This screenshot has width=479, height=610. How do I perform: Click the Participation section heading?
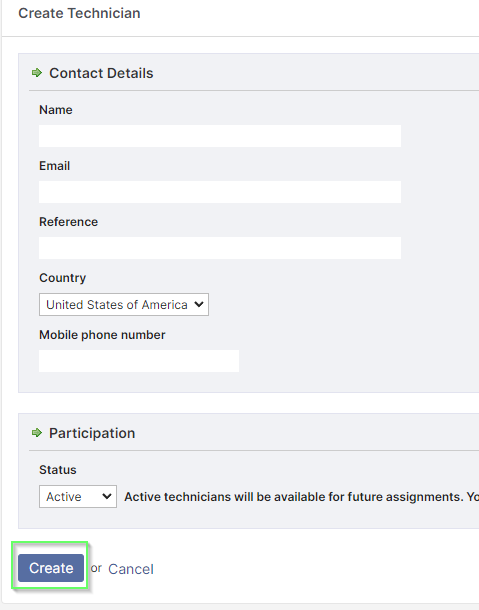point(92,433)
